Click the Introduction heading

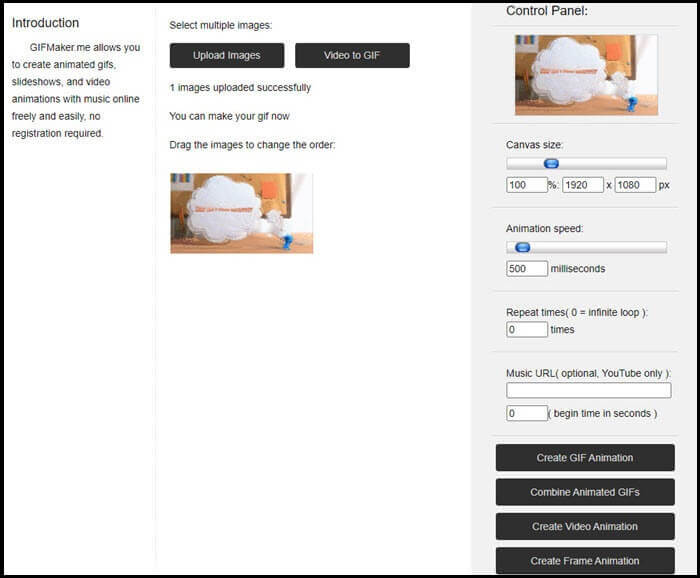tap(45, 23)
